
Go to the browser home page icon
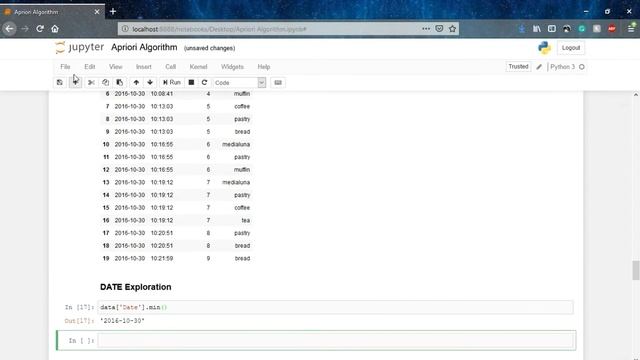coord(55,29)
